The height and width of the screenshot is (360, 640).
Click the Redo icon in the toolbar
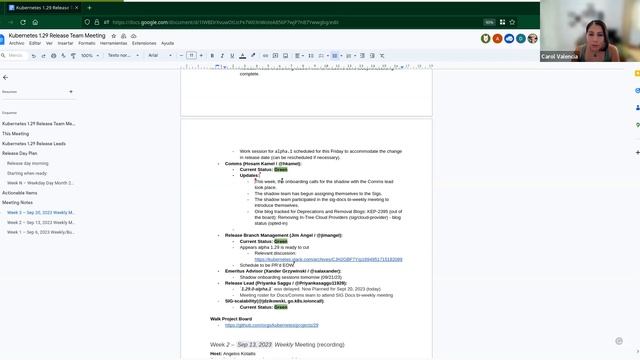point(43,56)
